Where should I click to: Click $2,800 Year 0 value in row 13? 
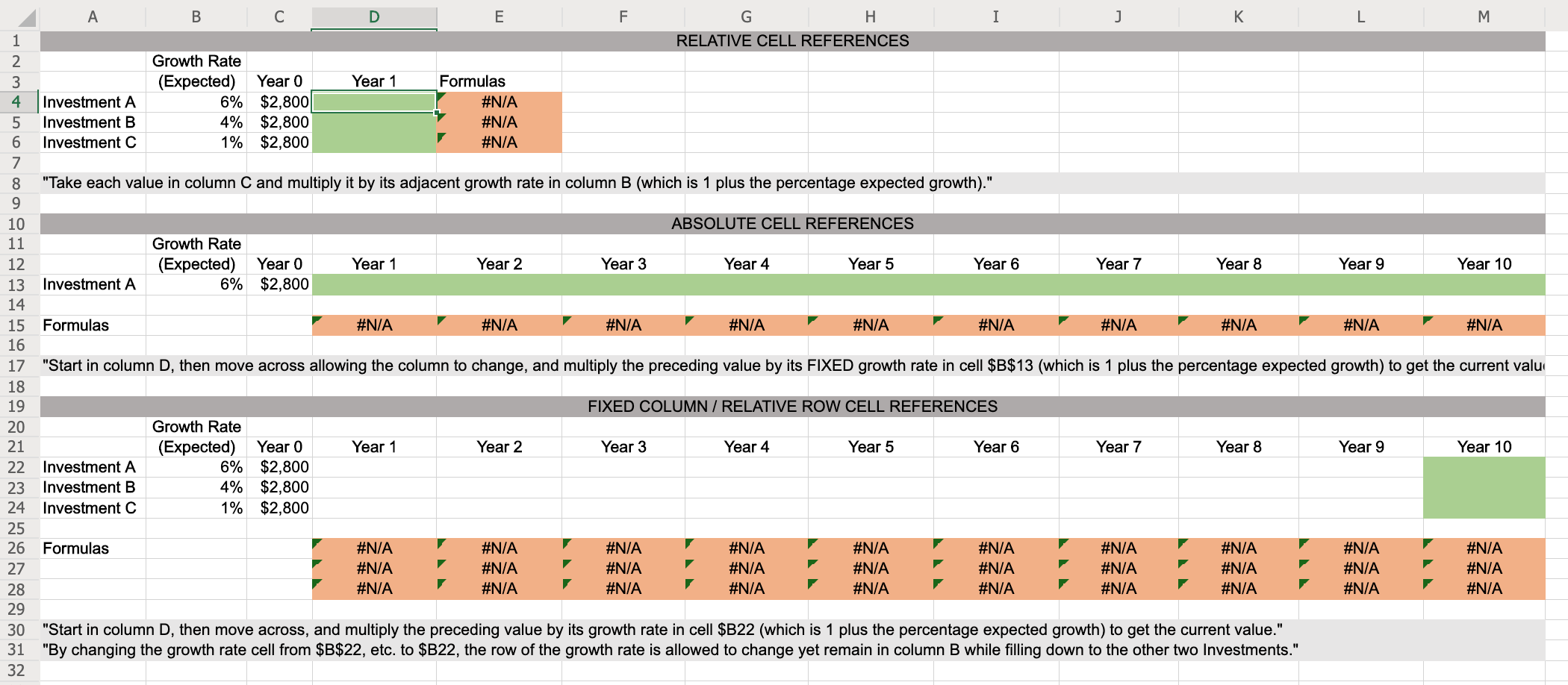coord(284,284)
